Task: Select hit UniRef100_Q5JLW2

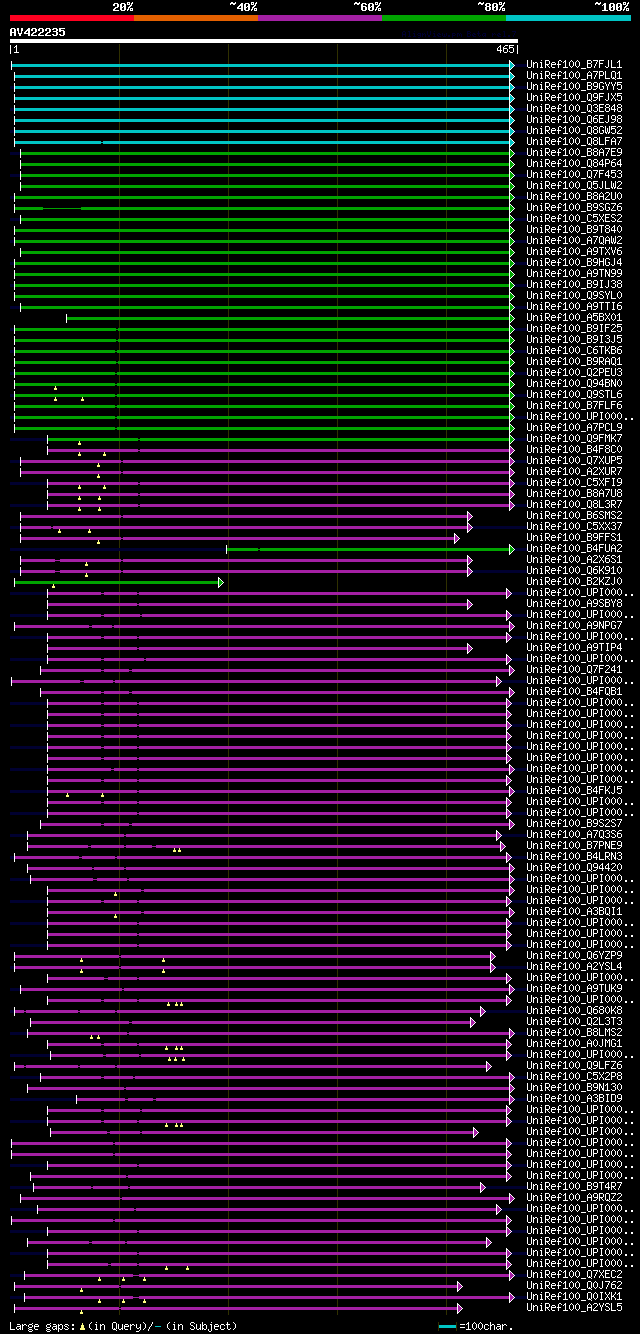Action: (x=574, y=185)
